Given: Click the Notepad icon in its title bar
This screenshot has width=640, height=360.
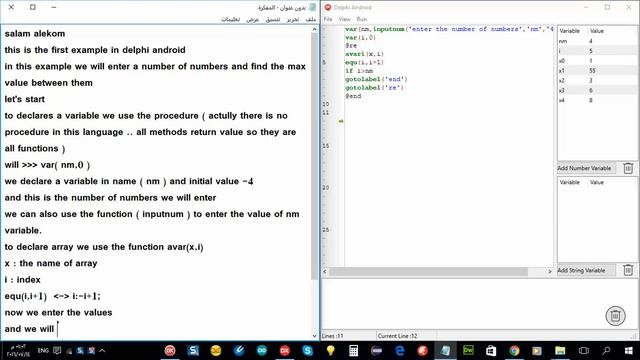Looking at the screenshot, I should coord(312,7).
